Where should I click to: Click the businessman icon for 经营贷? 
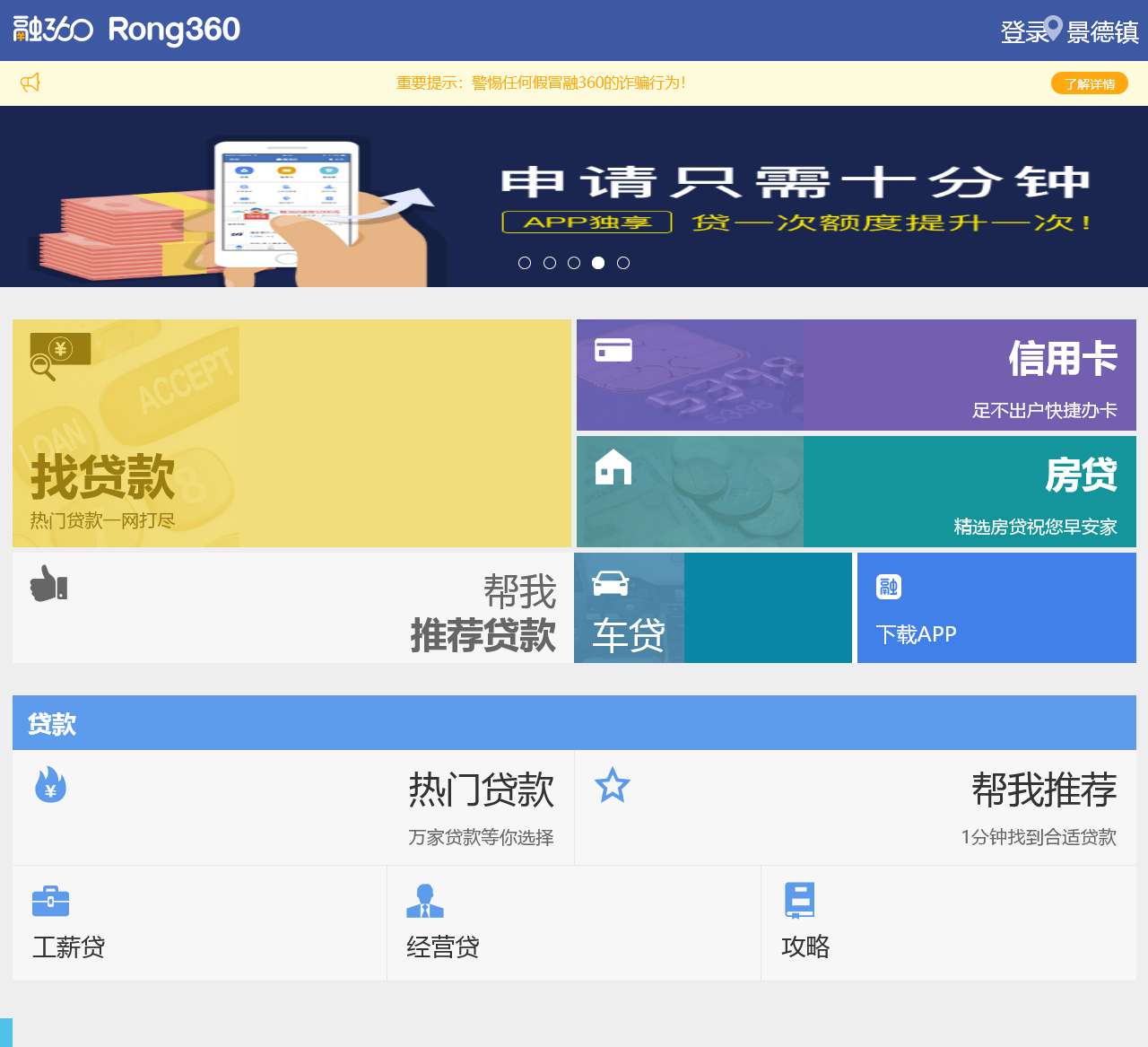click(x=424, y=901)
